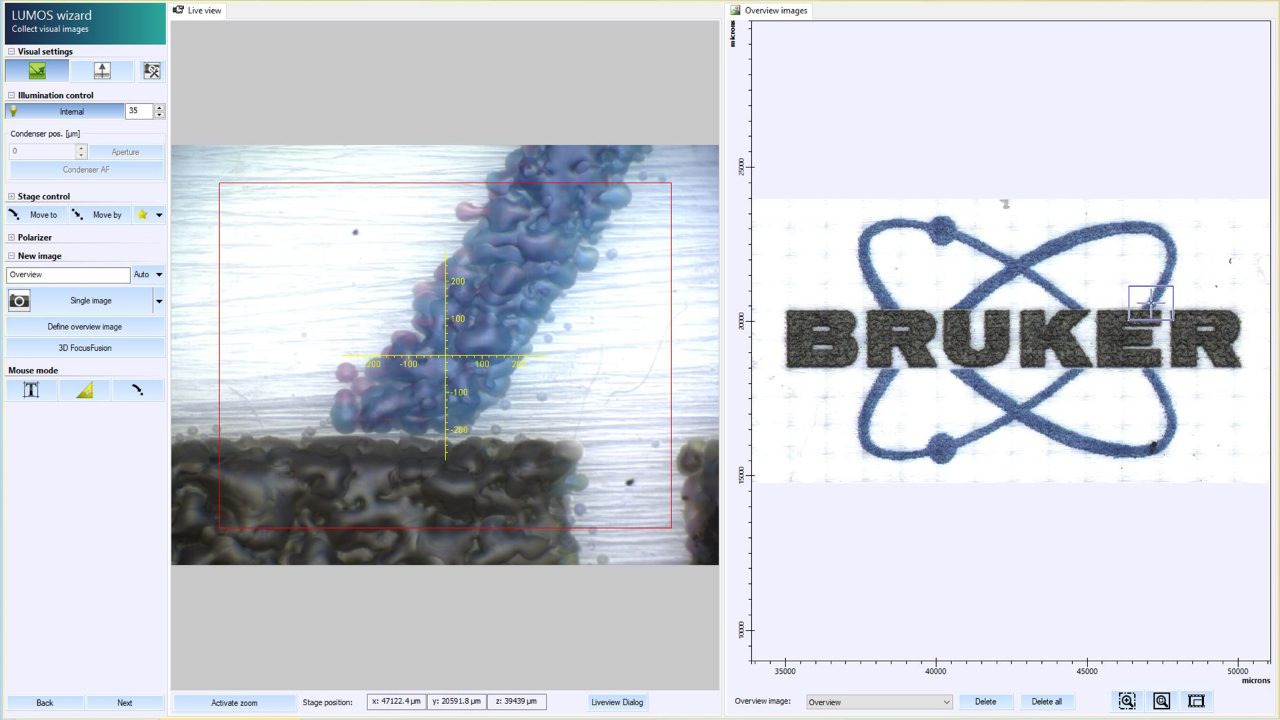Image resolution: width=1280 pixels, height=720 pixels.
Task: Click the image name field containing Overview
Action: click(68, 275)
